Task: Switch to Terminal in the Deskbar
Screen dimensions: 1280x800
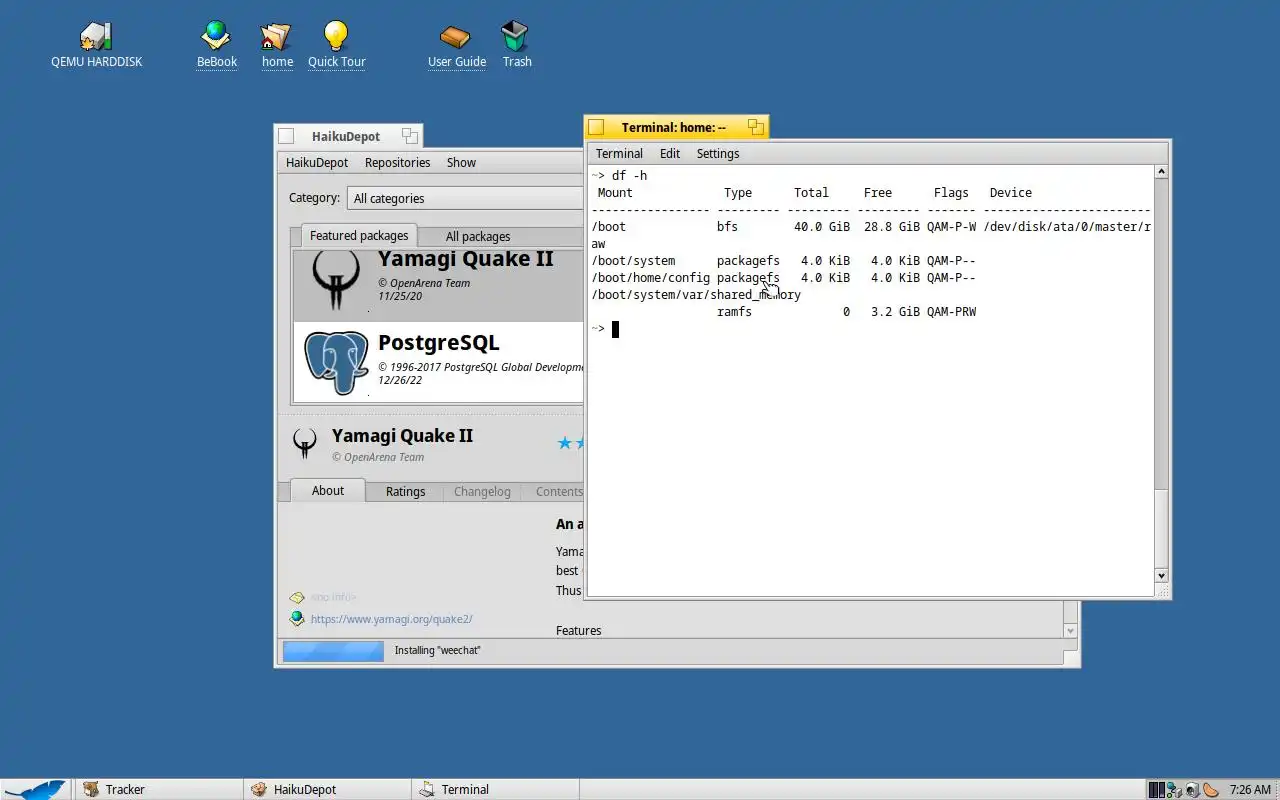Action: (495, 789)
